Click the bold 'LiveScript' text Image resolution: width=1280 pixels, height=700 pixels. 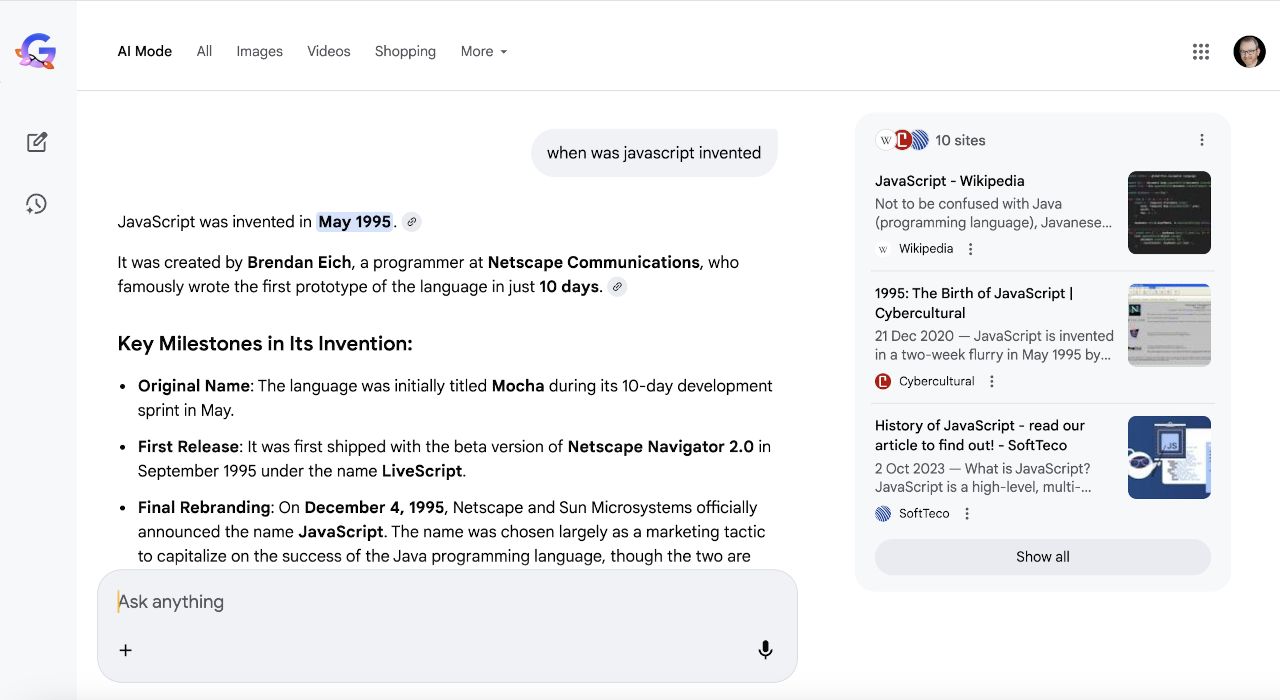coord(422,471)
